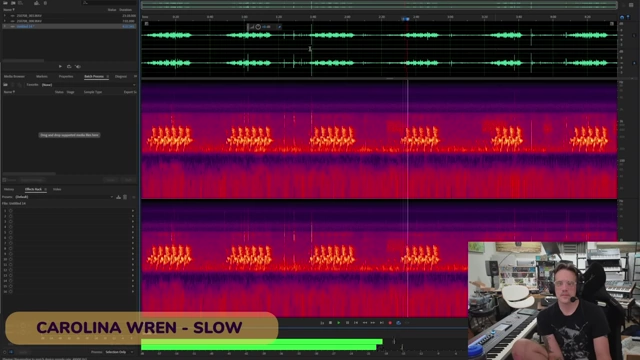Select the Batch Process tab
This screenshot has height=360, width=640.
point(94,76)
